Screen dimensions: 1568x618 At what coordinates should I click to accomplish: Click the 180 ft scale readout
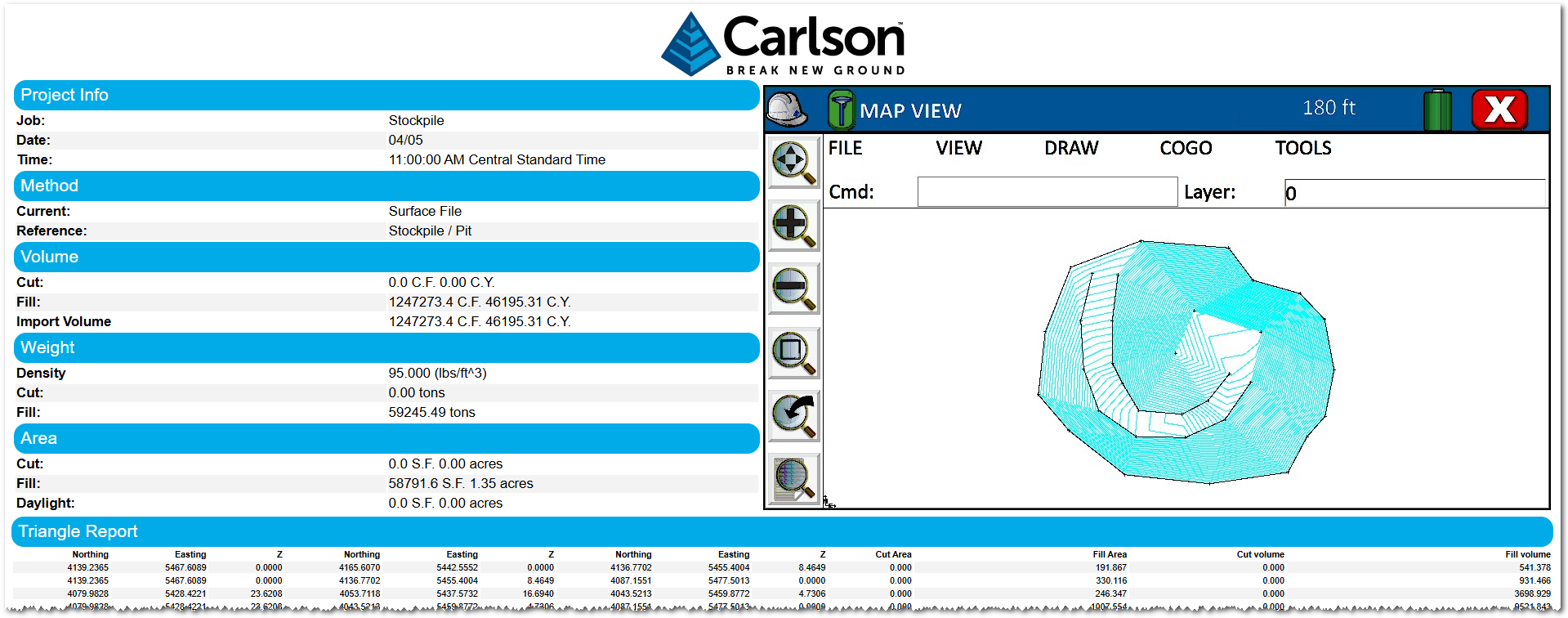point(1329,108)
